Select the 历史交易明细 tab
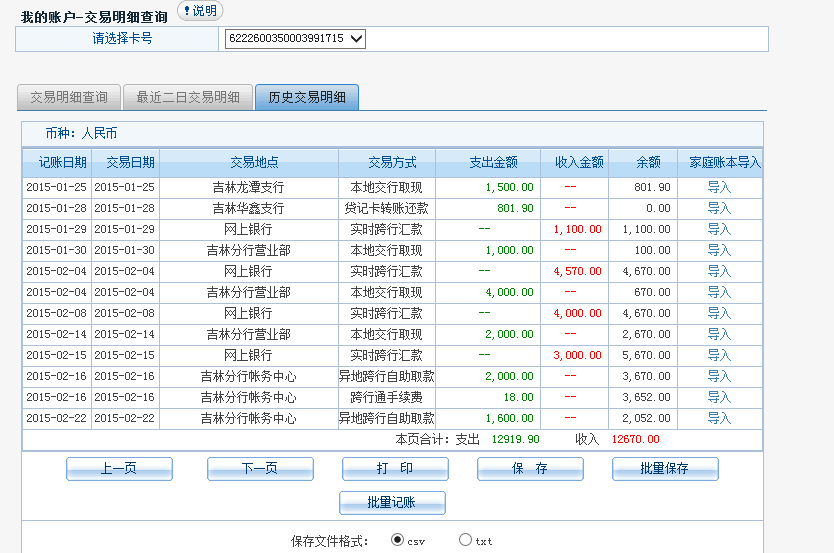Viewport: 834px width, 553px height. click(307, 97)
